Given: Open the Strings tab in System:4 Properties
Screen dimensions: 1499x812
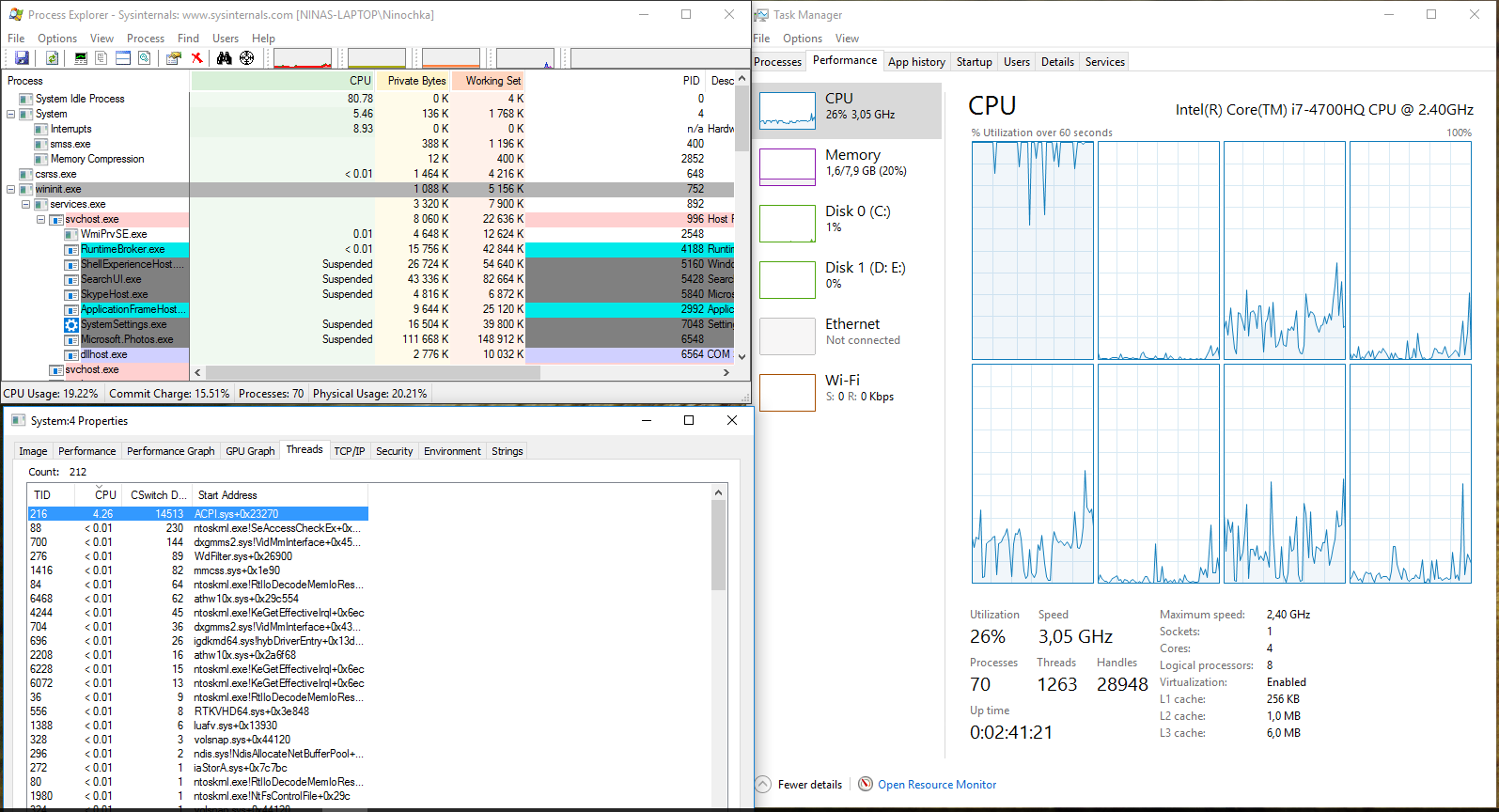Looking at the screenshot, I should tap(507, 451).
